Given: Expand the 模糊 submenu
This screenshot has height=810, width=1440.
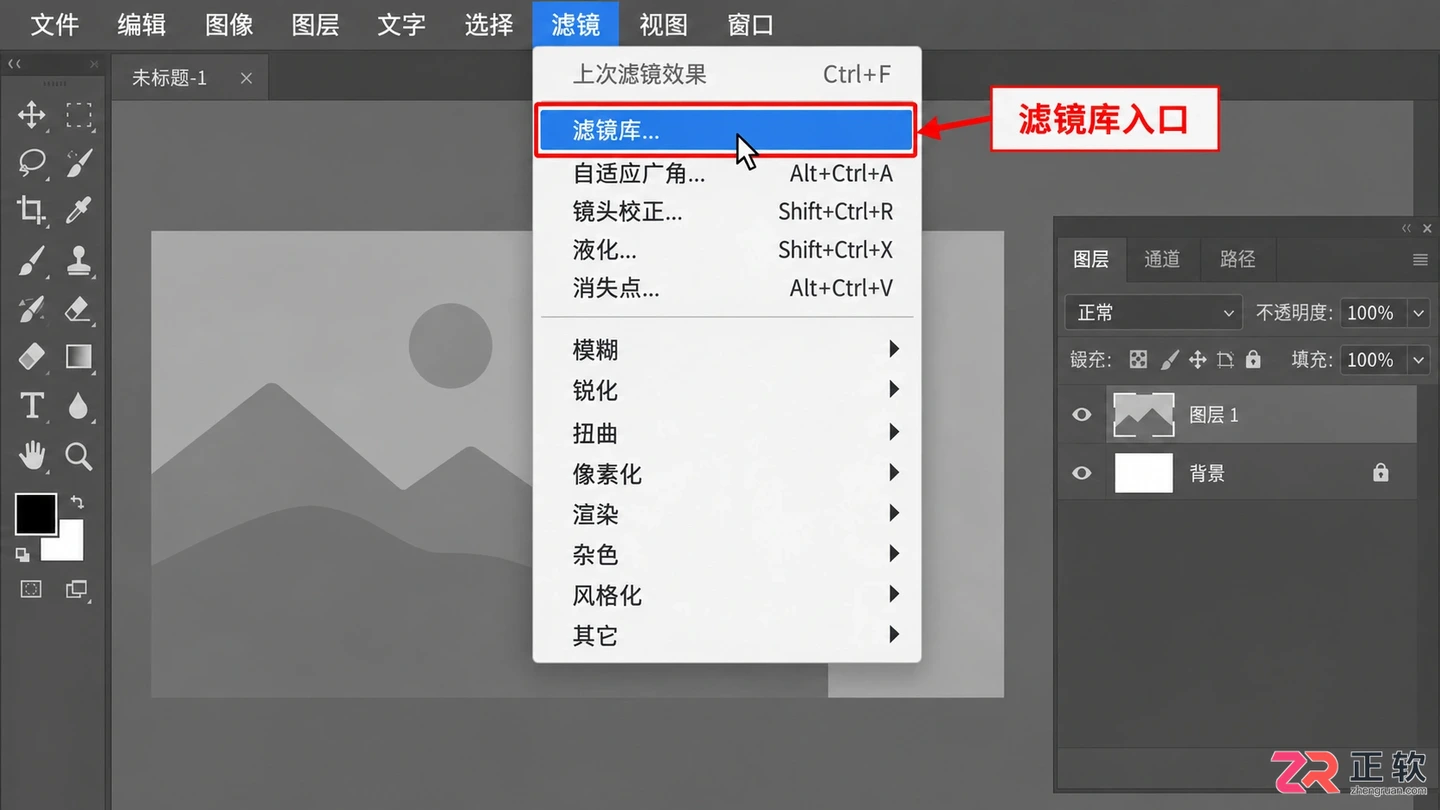Looking at the screenshot, I should pos(727,349).
